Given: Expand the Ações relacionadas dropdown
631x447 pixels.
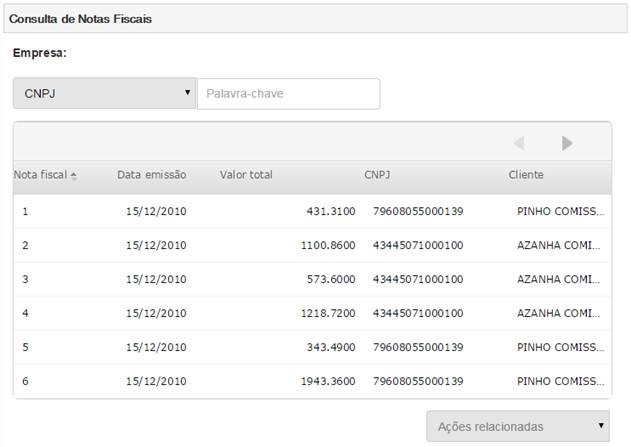Looking at the screenshot, I should pyautogui.click(x=518, y=426).
